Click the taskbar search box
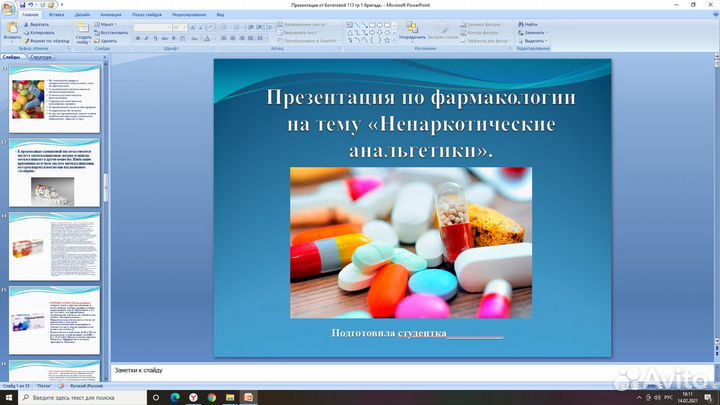720x405 pixels. (x=83, y=397)
